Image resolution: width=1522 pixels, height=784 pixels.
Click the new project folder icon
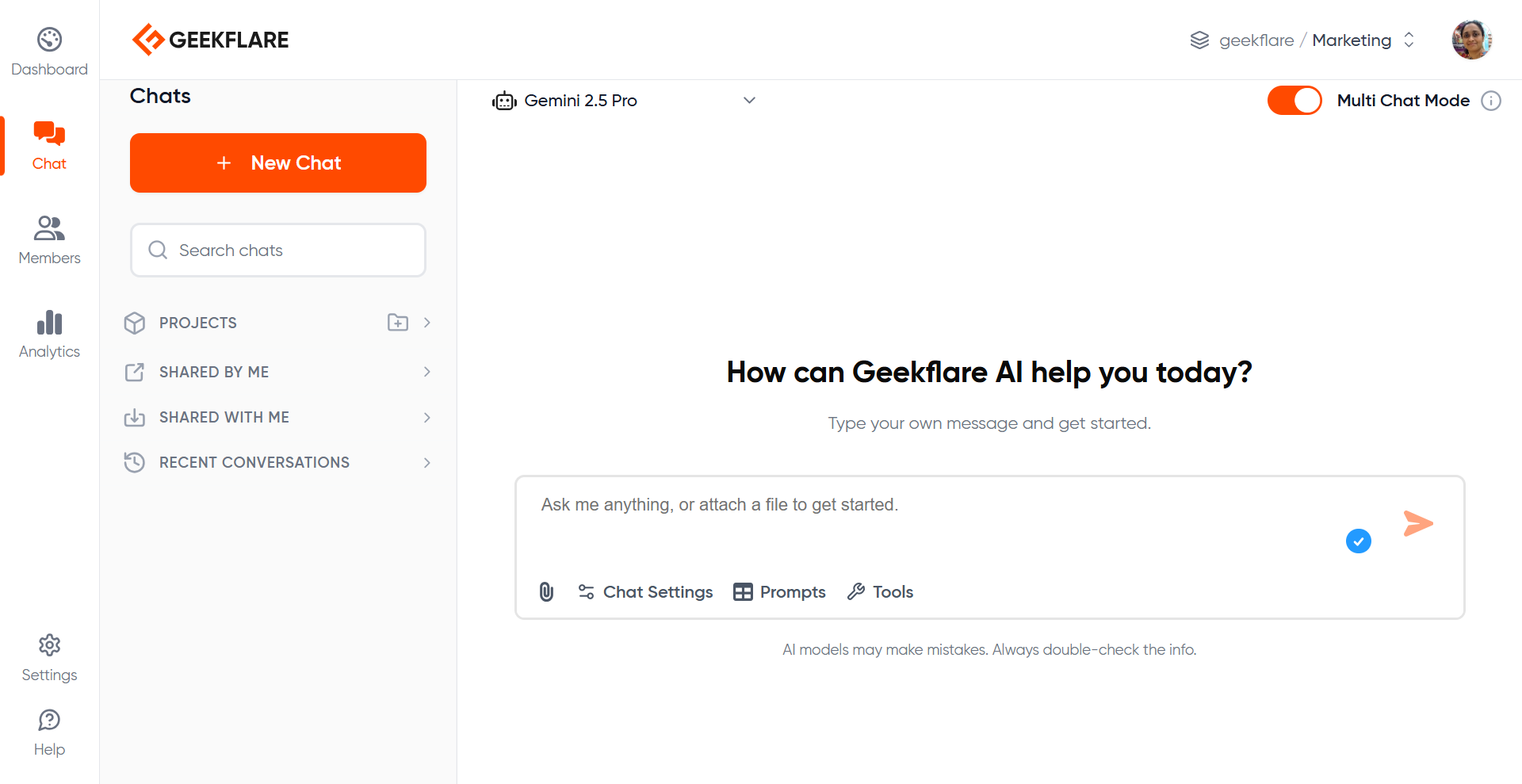coord(397,323)
